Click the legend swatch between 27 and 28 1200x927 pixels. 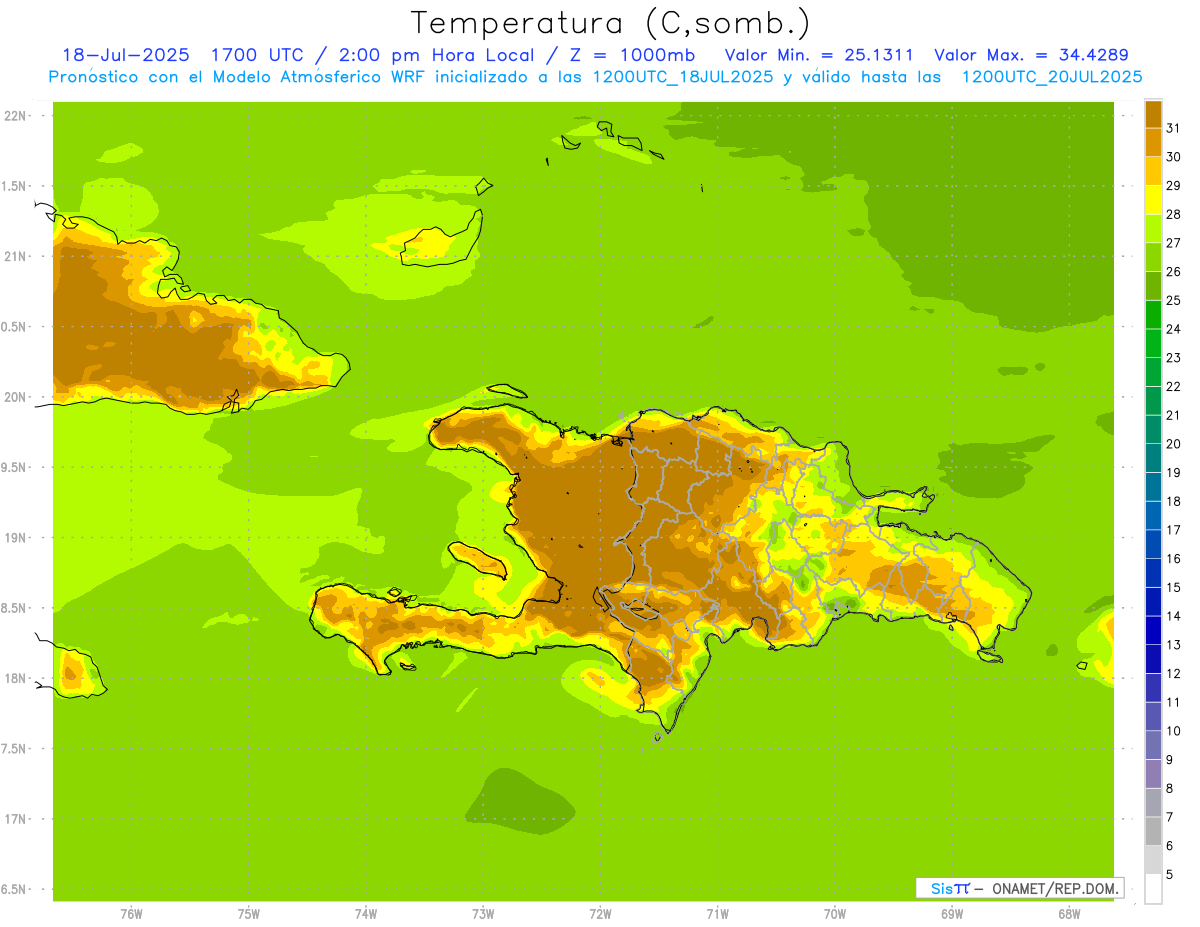click(x=1153, y=228)
